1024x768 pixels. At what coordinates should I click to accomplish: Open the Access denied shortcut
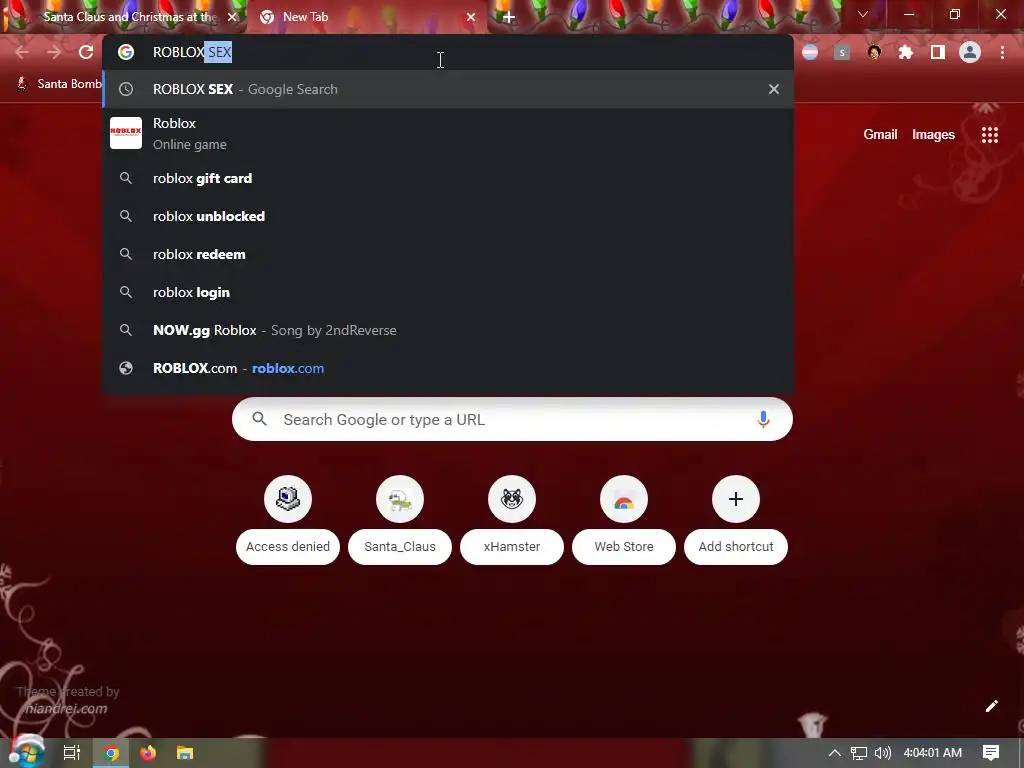[x=288, y=520]
